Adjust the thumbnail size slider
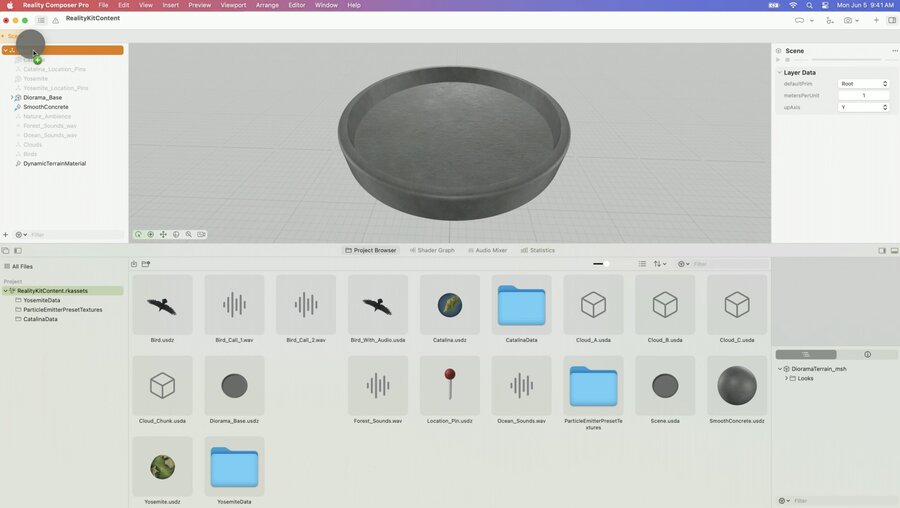Image resolution: width=900 pixels, height=508 pixels. (602, 264)
